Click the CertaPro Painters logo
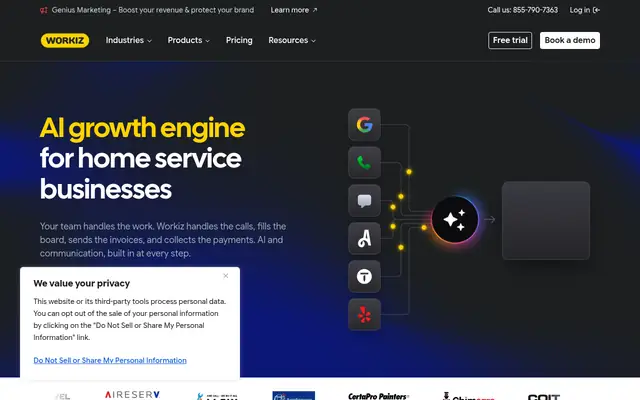This screenshot has width=640, height=400. 378,396
